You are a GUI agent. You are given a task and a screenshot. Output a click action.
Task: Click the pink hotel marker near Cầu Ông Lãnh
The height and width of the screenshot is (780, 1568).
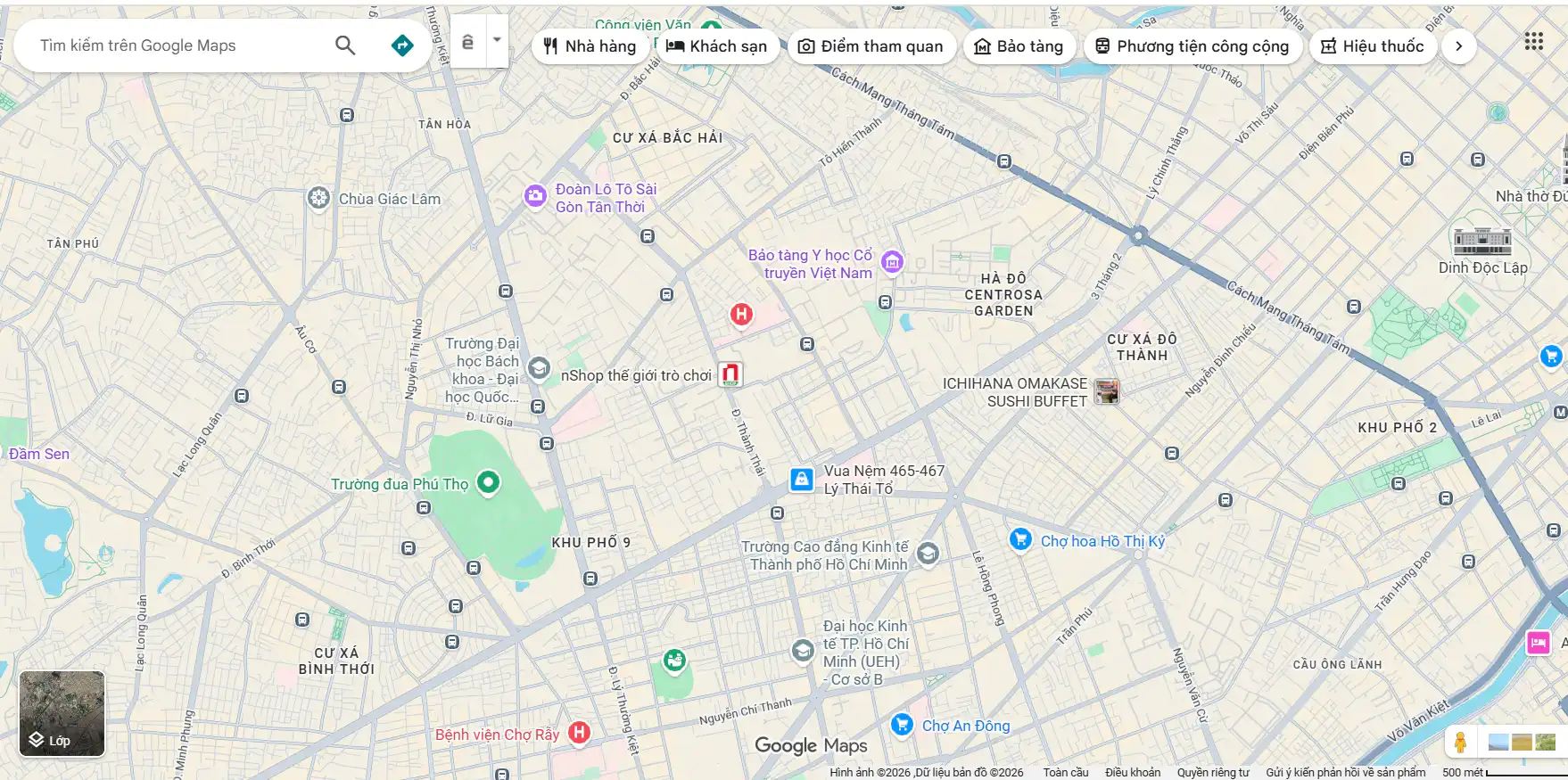(x=1539, y=642)
